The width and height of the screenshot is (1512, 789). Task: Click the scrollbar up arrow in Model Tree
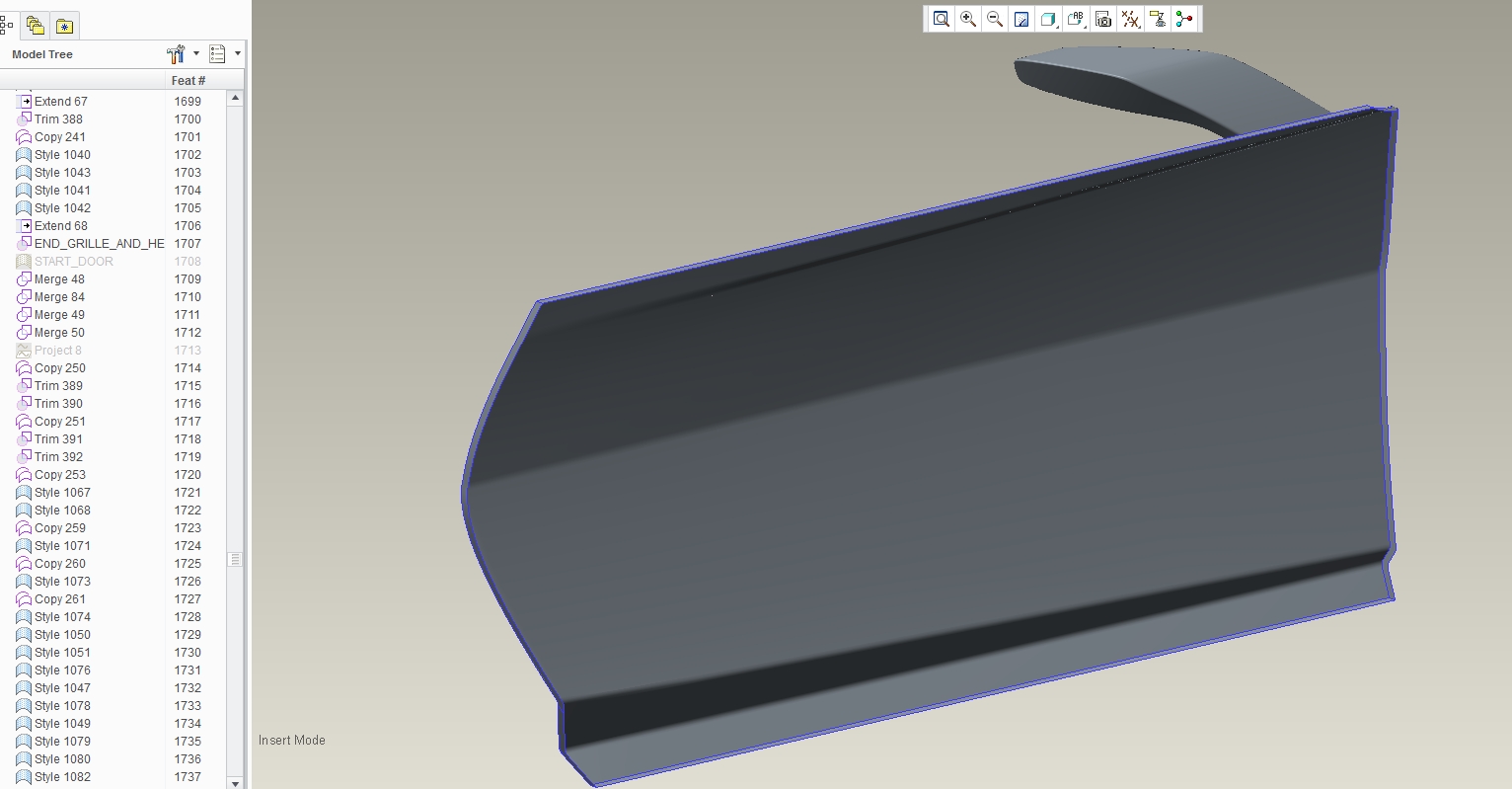(235, 98)
